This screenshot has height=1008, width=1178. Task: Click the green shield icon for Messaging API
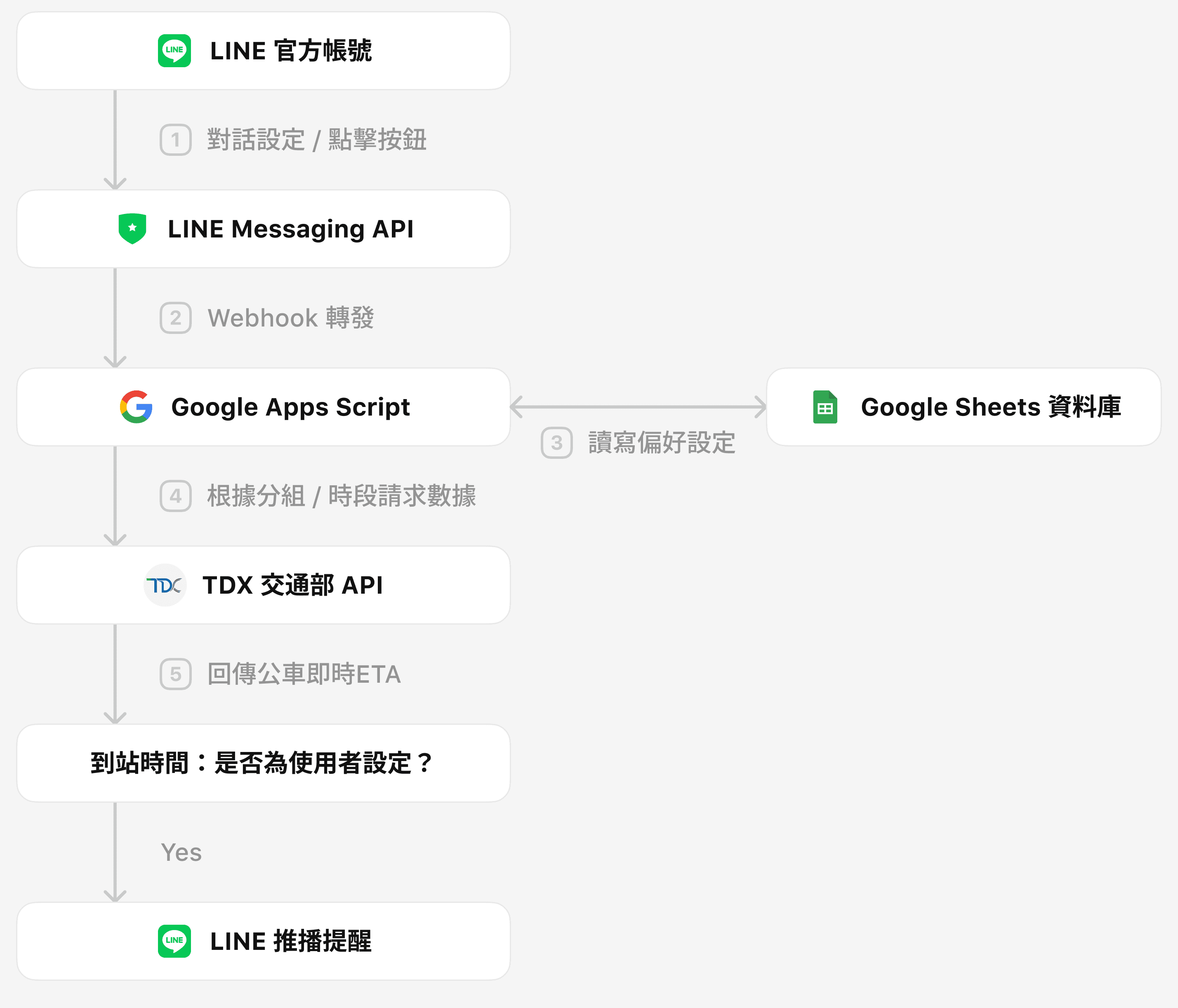coord(132,229)
